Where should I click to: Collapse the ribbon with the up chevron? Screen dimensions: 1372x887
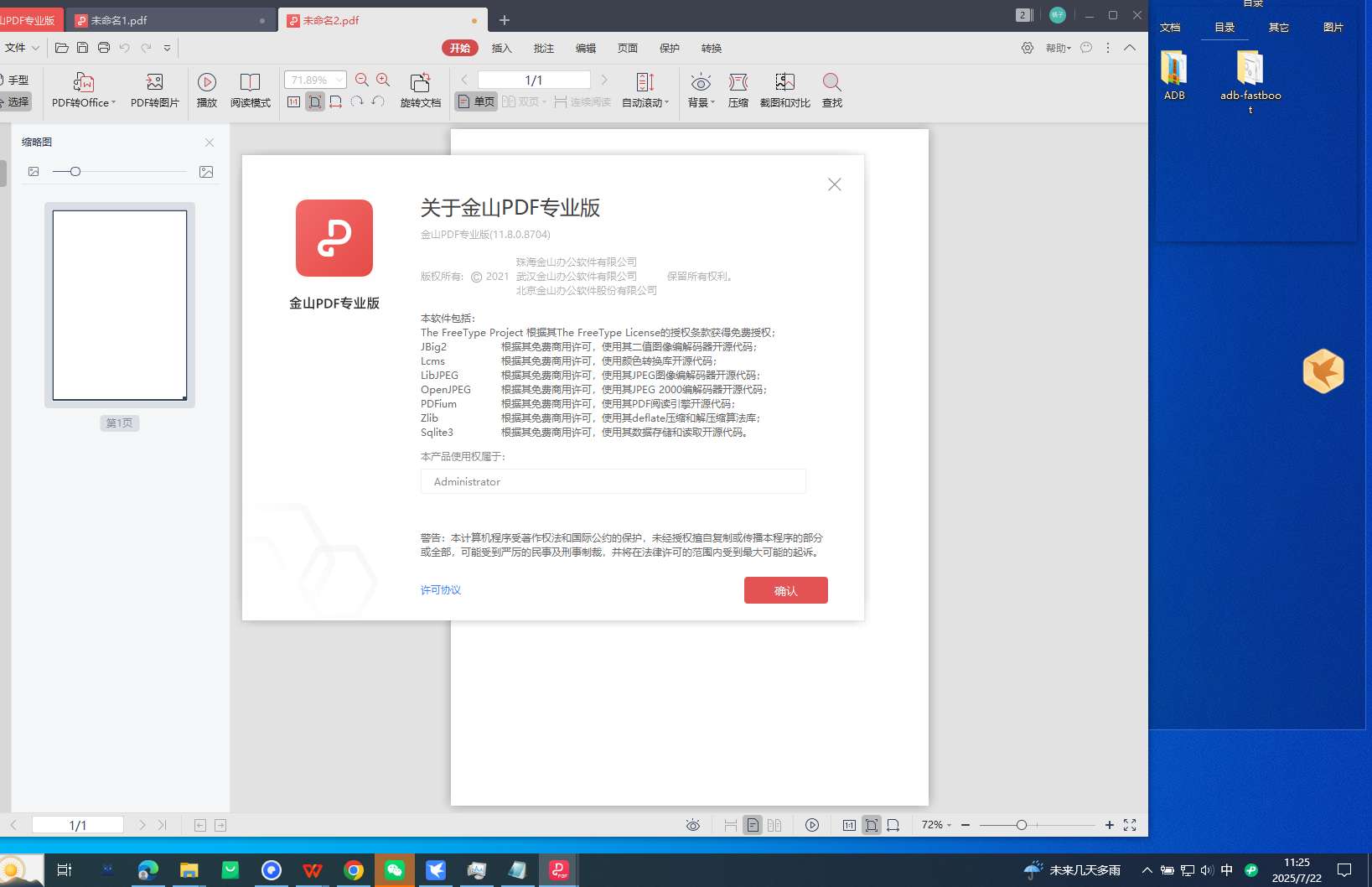pos(1130,48)
